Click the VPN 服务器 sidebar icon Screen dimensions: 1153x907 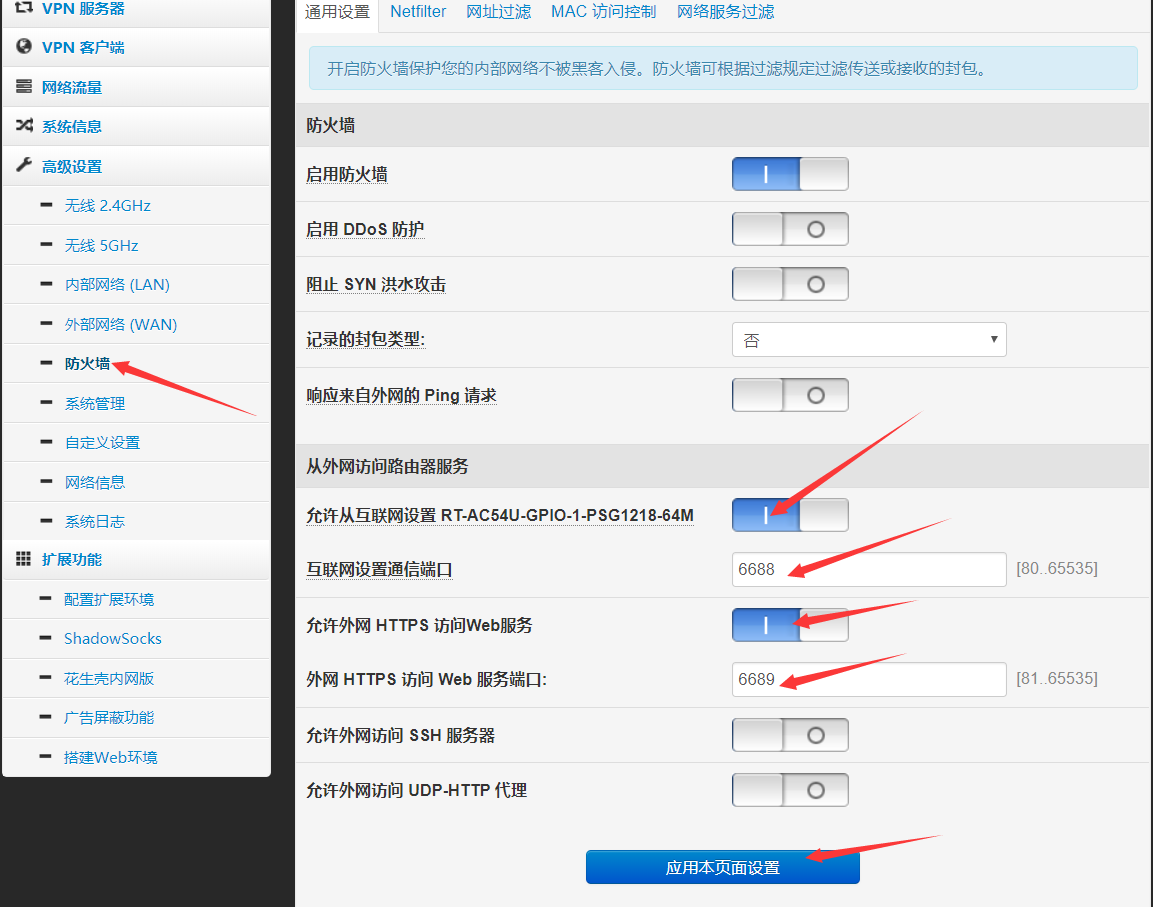24,7
